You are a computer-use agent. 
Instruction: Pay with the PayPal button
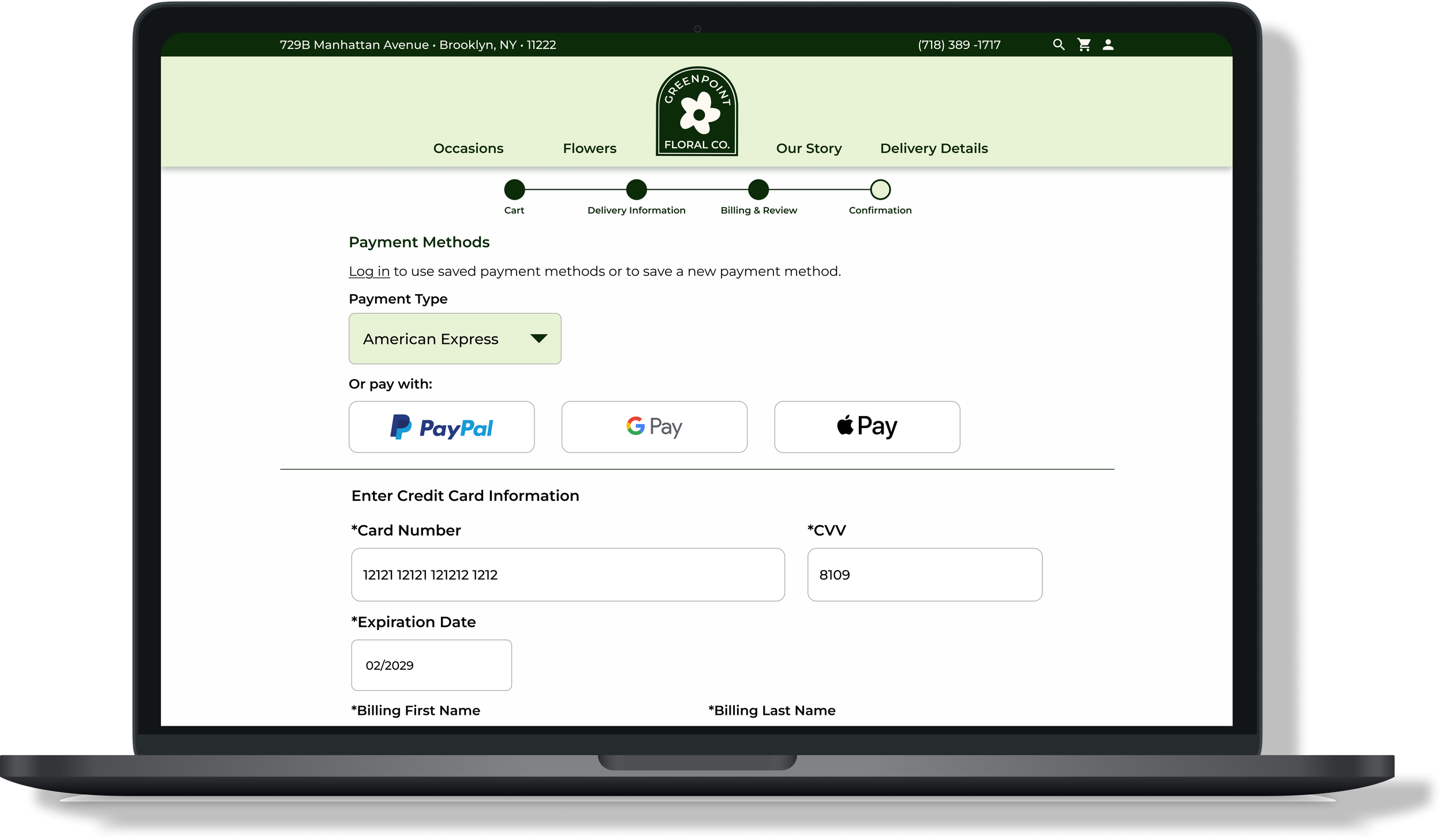coord(442,427)
